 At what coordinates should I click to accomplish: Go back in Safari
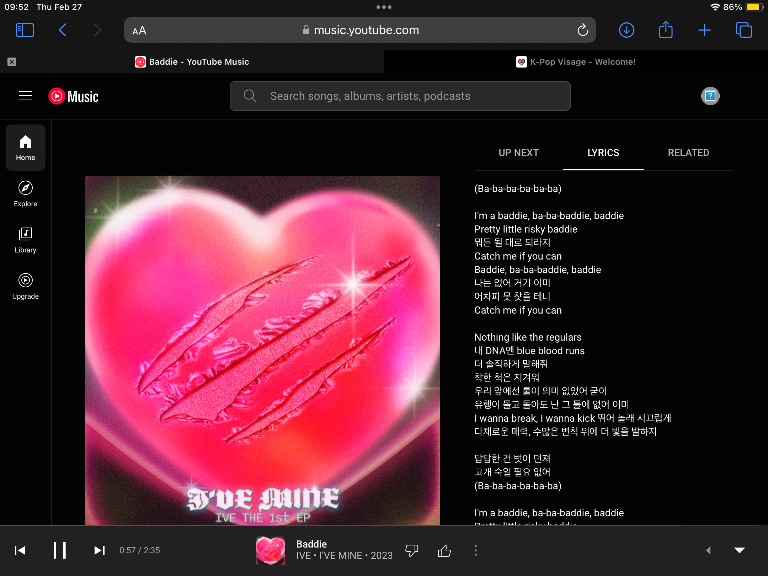(x=63, y=30)
